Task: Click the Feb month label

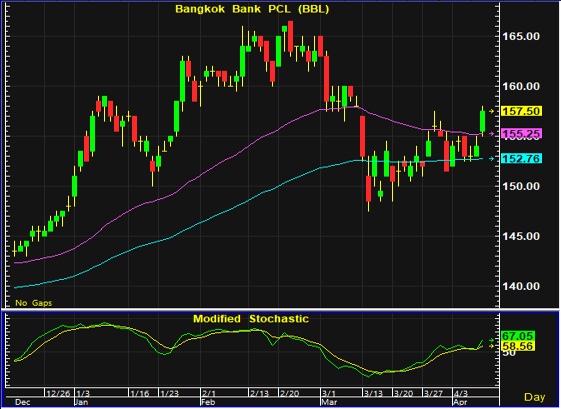Action: point(208,402)
